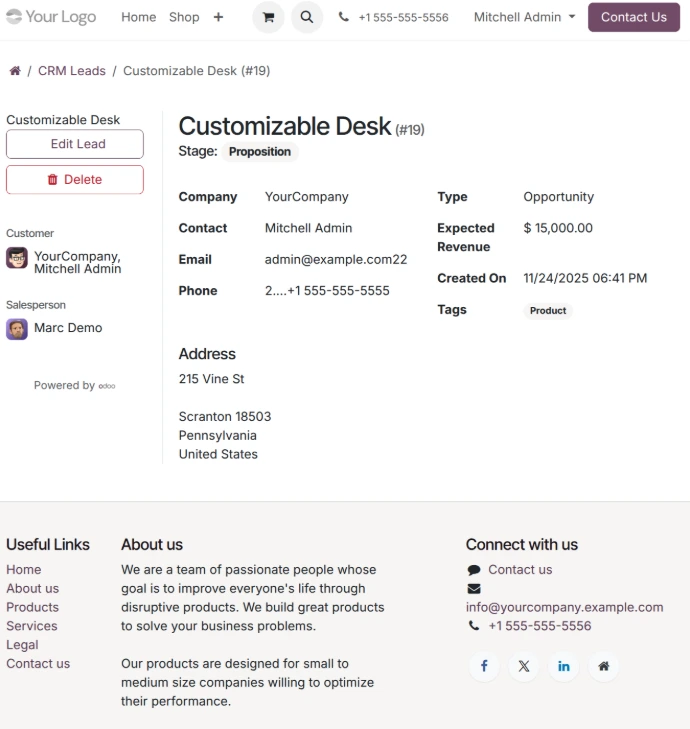
Task: Open the Facebook social icon
Action: click(x=484, y=666)
